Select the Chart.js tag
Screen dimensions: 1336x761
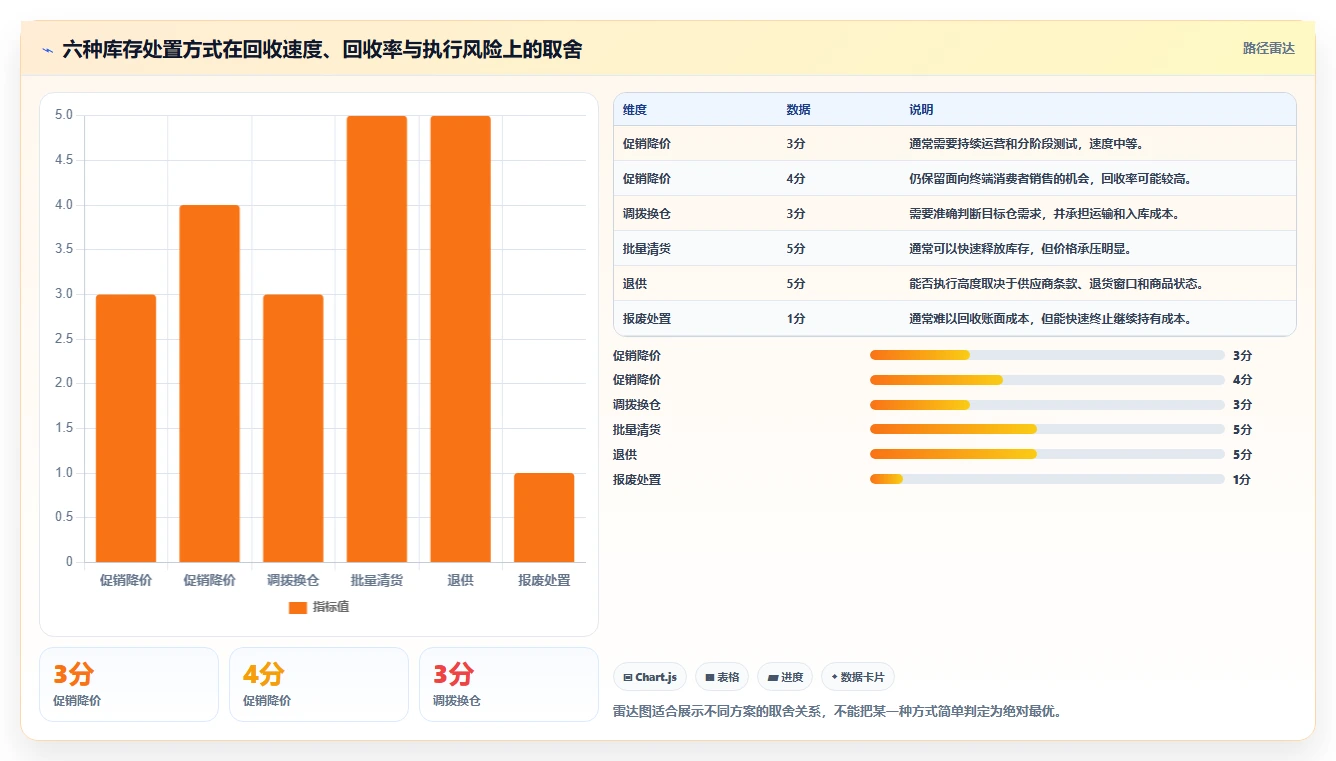click(650, 677)
